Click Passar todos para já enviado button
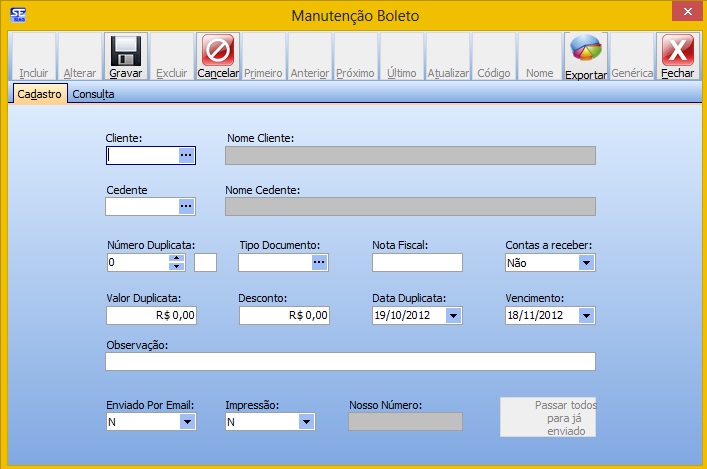 548,417
